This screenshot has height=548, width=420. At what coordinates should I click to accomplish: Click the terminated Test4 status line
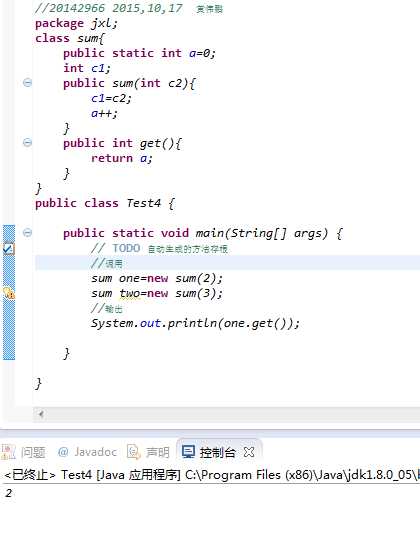coord(211,475)
